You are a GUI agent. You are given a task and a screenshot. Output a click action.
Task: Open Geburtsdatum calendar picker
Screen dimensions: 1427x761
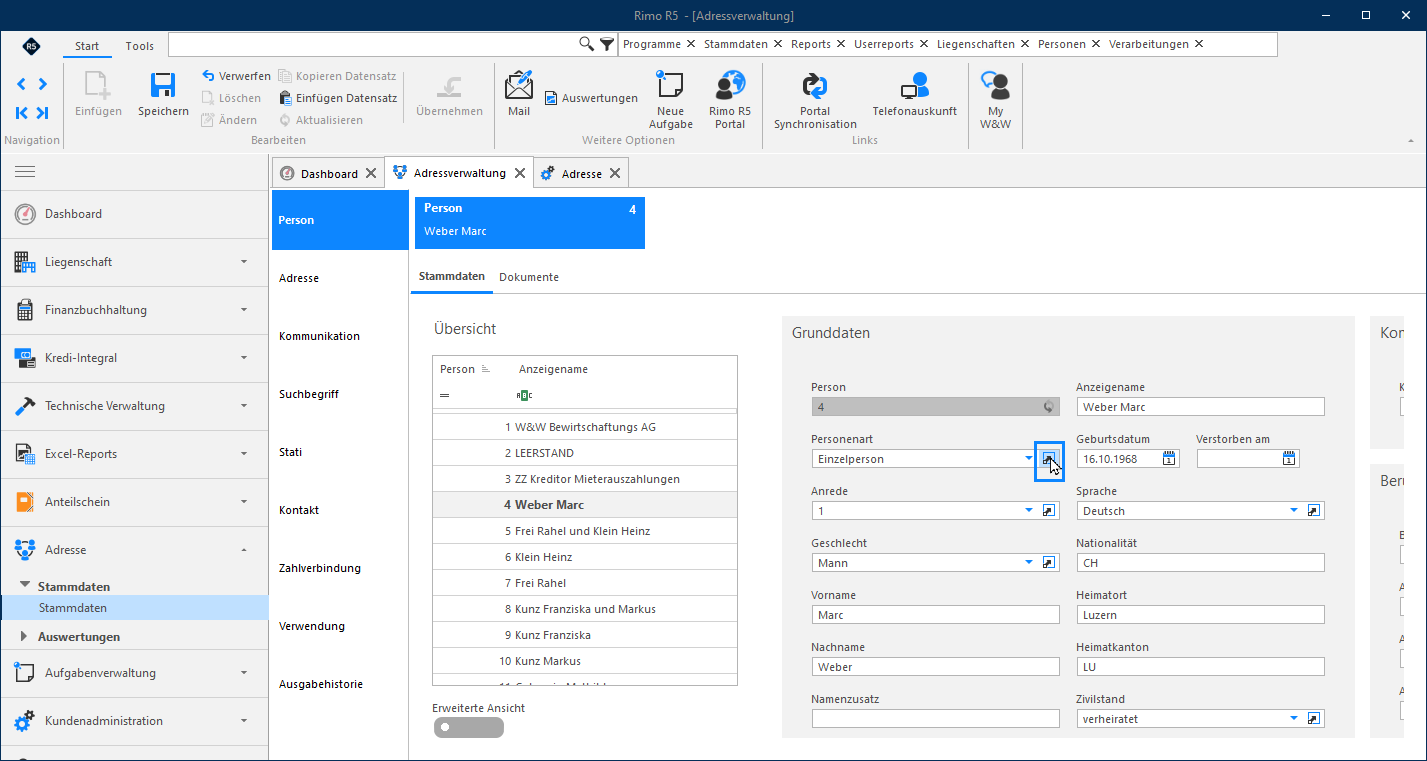(1169, 459)
